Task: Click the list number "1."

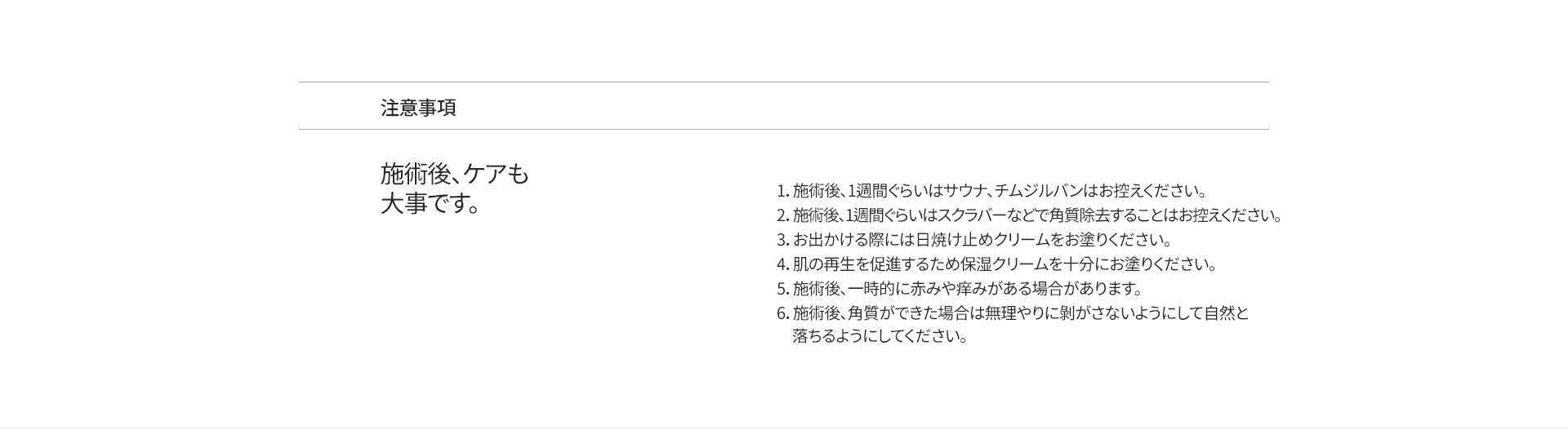Action: pyautogui.click(x=782, y=192)
